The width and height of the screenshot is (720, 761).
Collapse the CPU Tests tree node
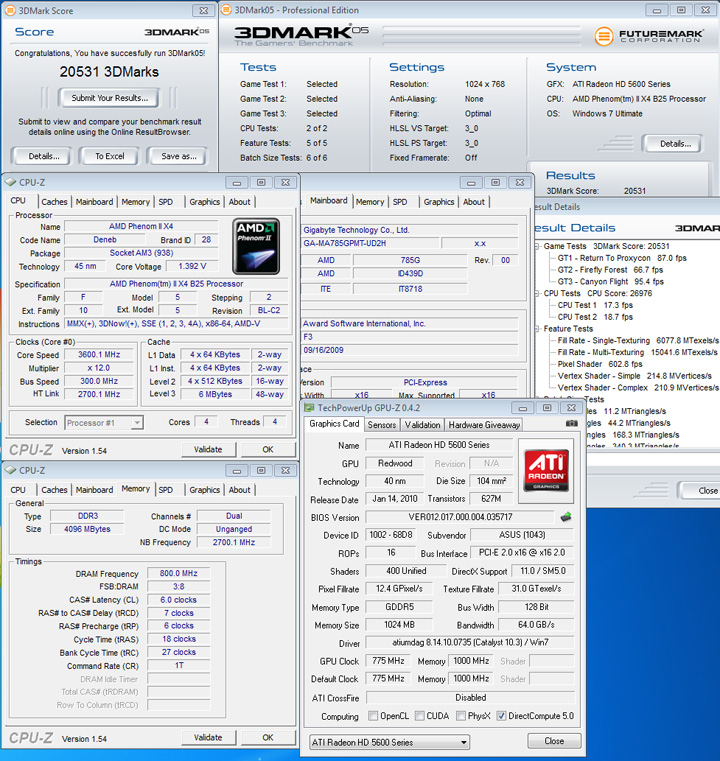(537, 294)
